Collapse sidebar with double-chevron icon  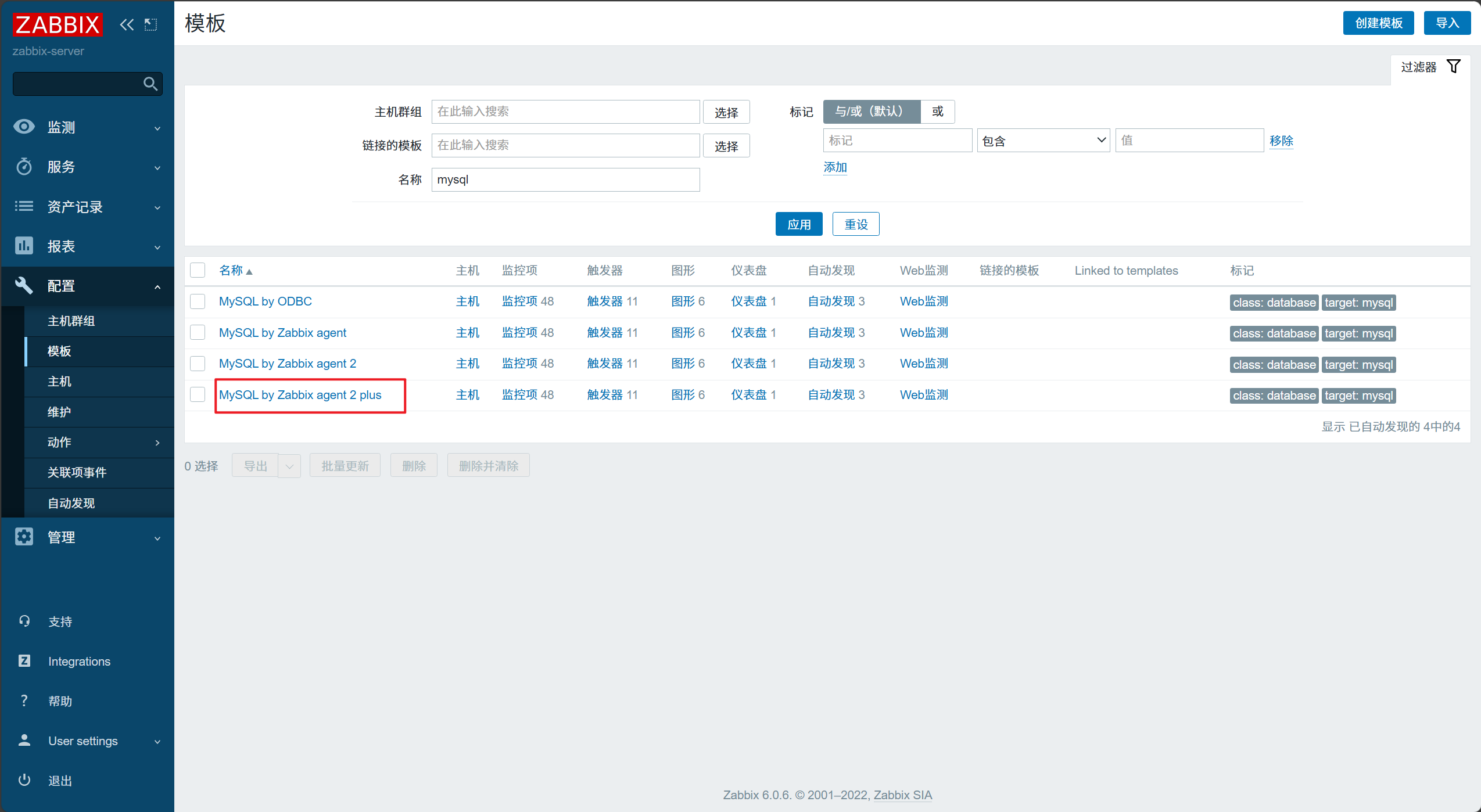(126, 24)
